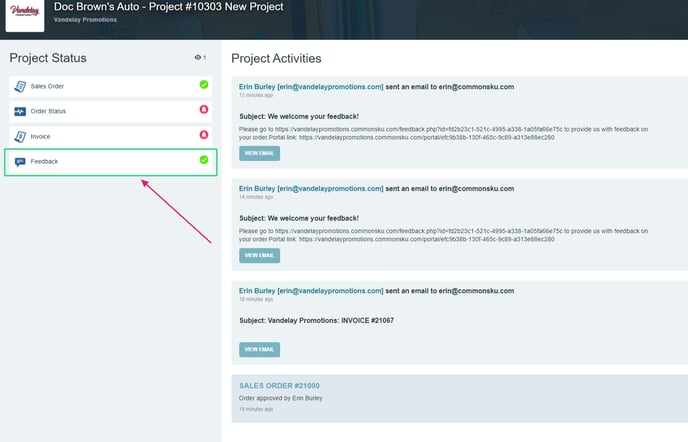Click the Vandelay logo thumbnail

coord(25,15)
